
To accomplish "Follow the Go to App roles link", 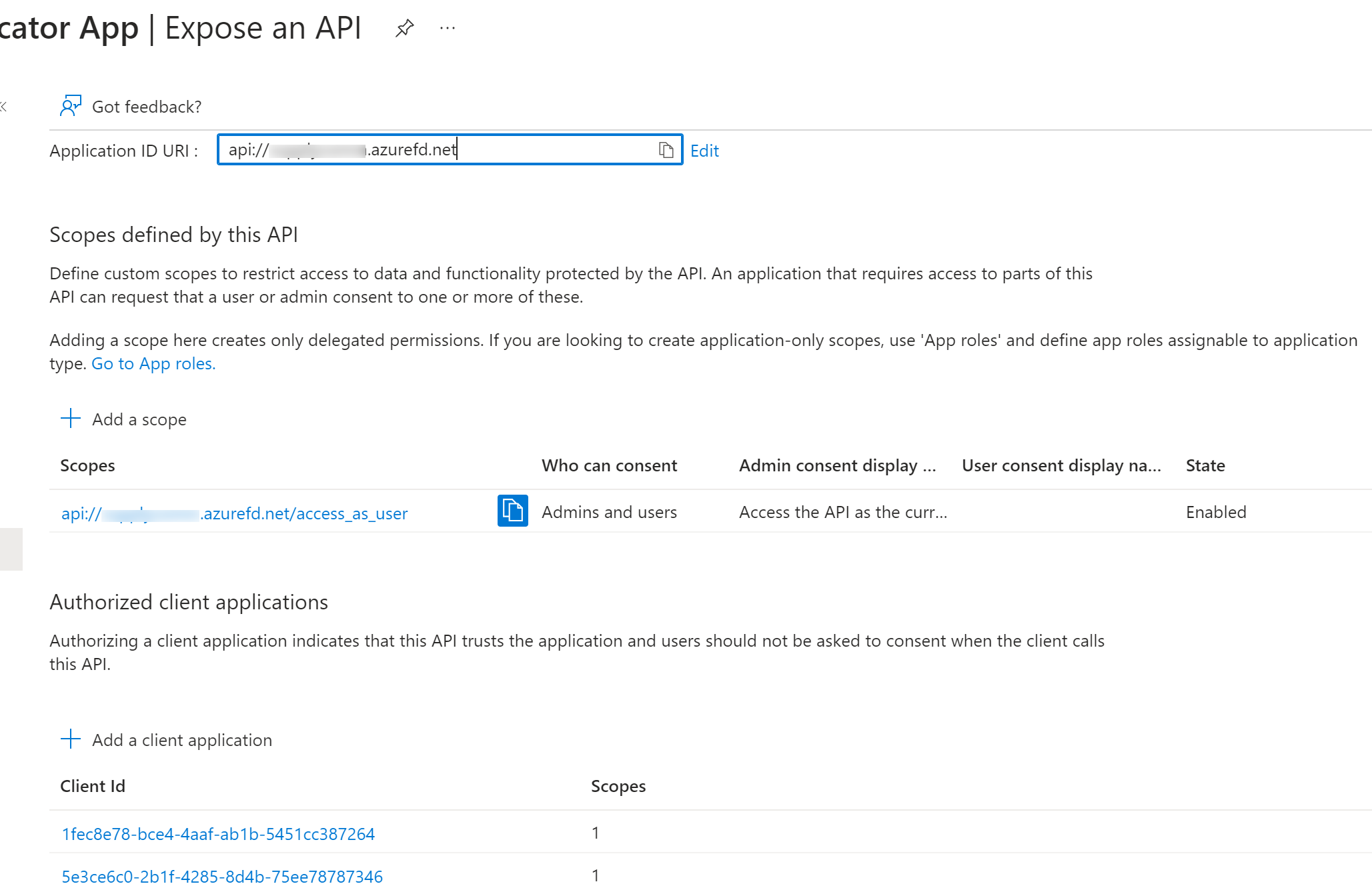I will tap(153, 363).
